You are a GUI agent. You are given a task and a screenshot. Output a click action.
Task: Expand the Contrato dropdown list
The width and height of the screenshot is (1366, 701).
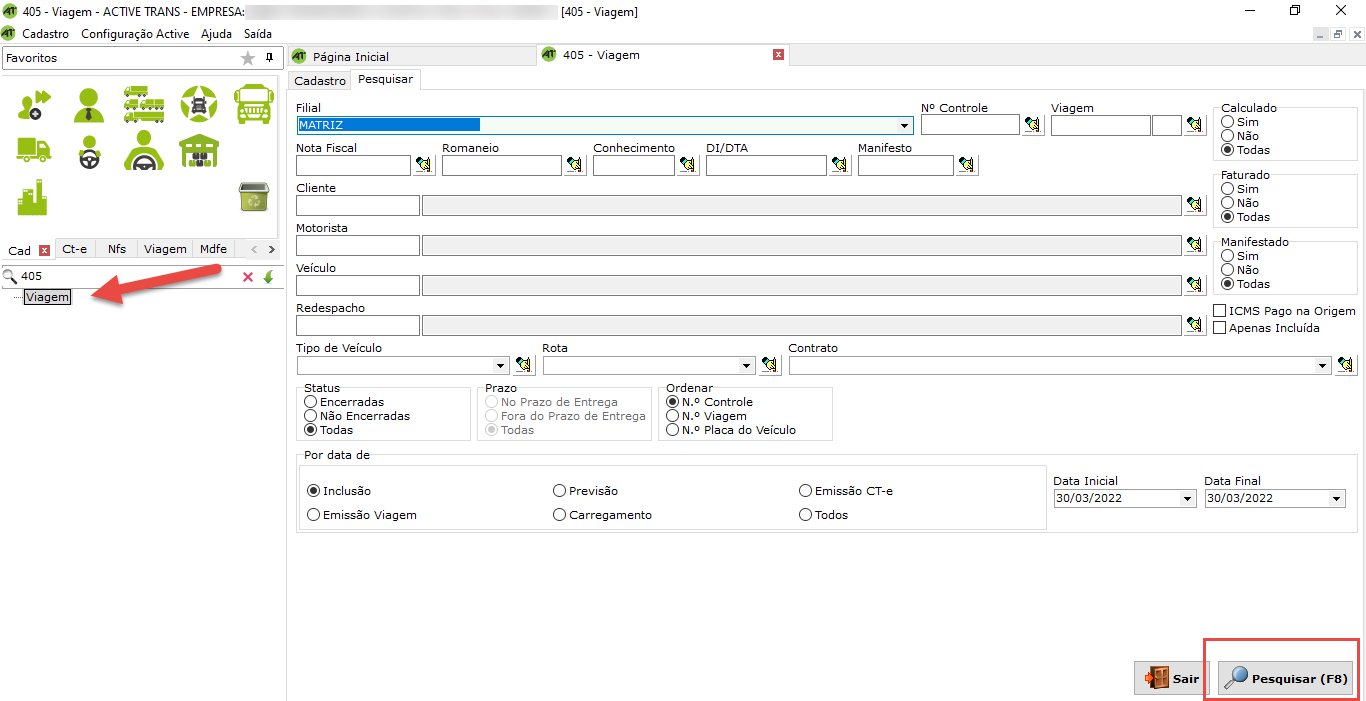pyautogui.click(x=1323, y=366)
